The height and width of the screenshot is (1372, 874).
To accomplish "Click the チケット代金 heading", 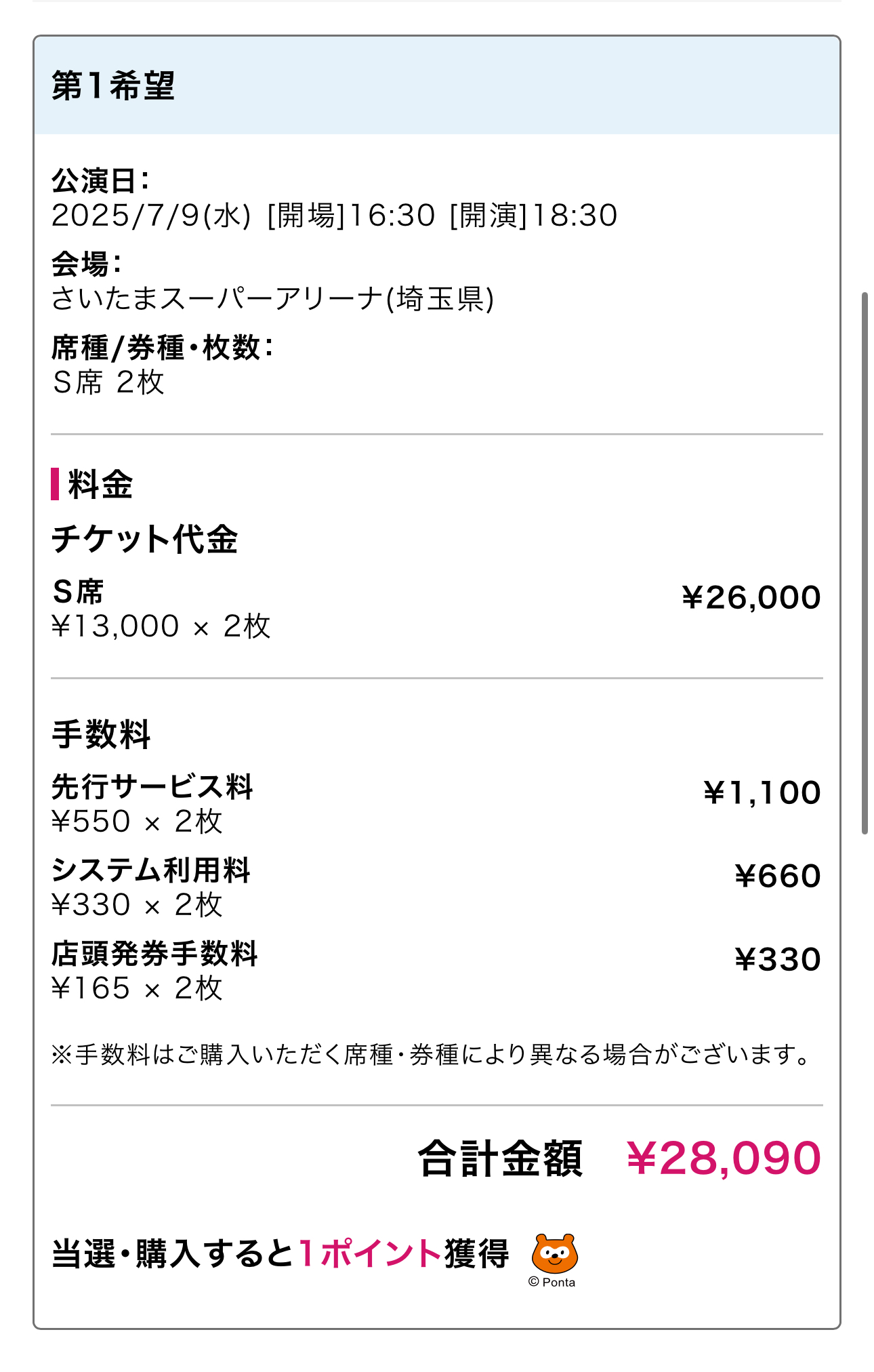I will (x=144, y=540).
